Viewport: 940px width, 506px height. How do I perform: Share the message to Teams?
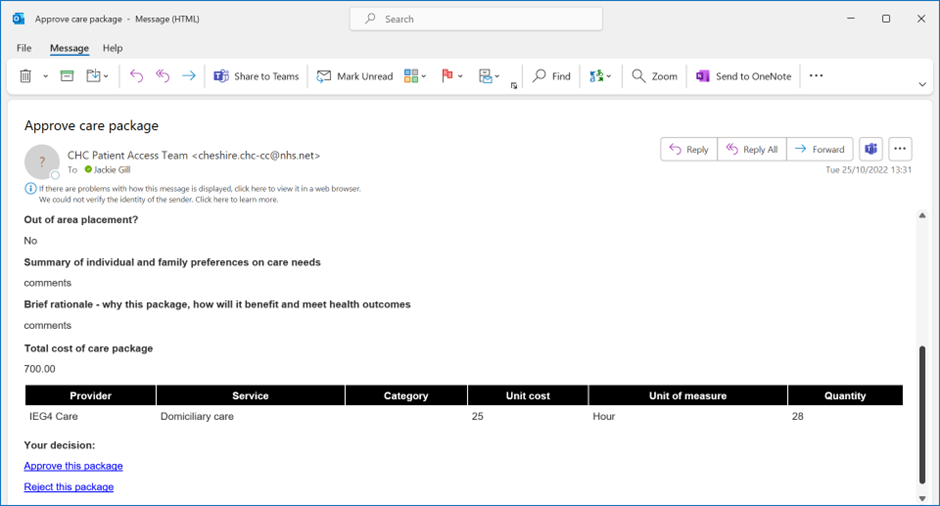pos(256,76)
